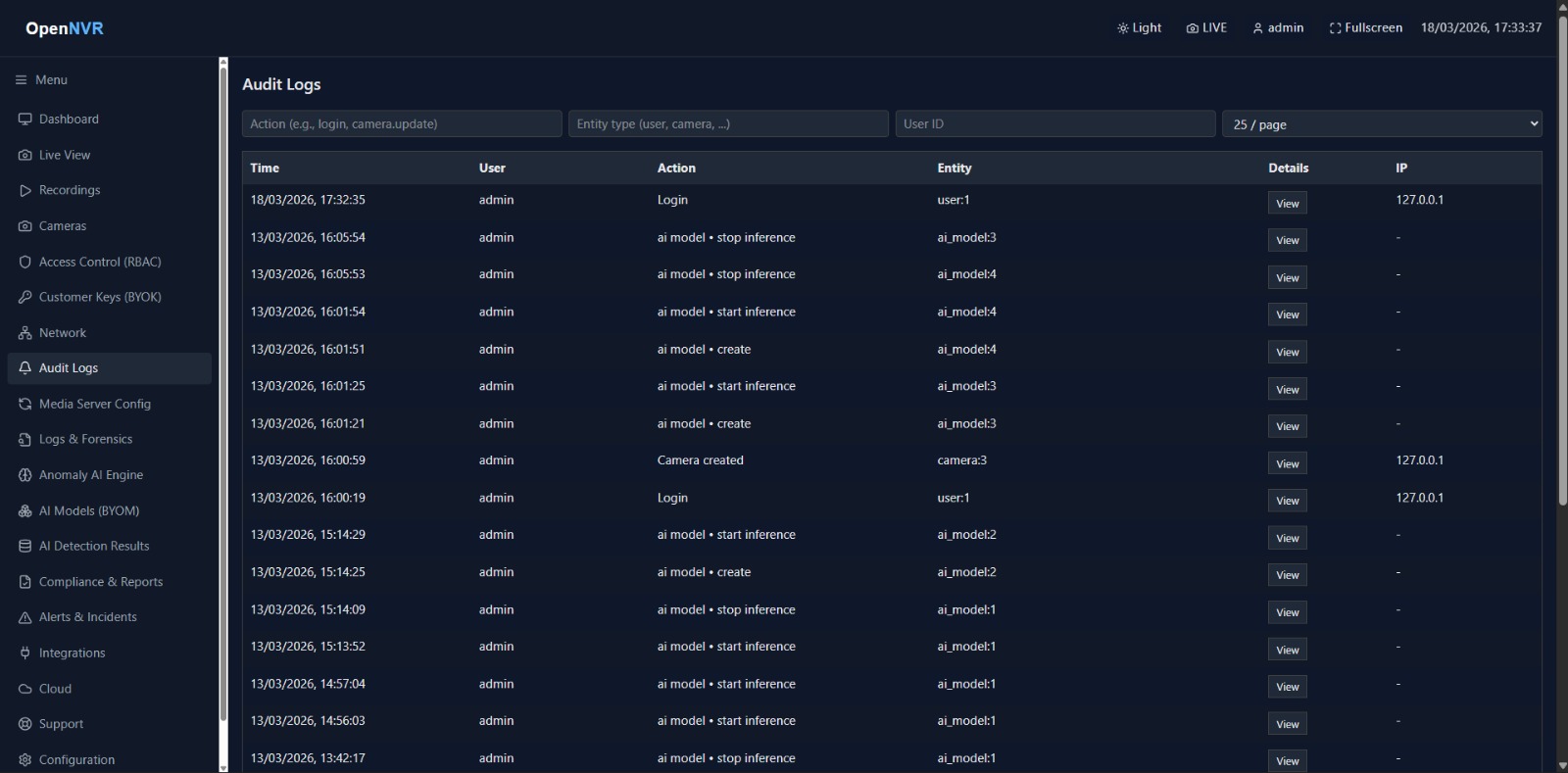Screen dimensions: 1568x773
Task: Click the main page vertical scrollbar
Action: (x=1562, y=260)
